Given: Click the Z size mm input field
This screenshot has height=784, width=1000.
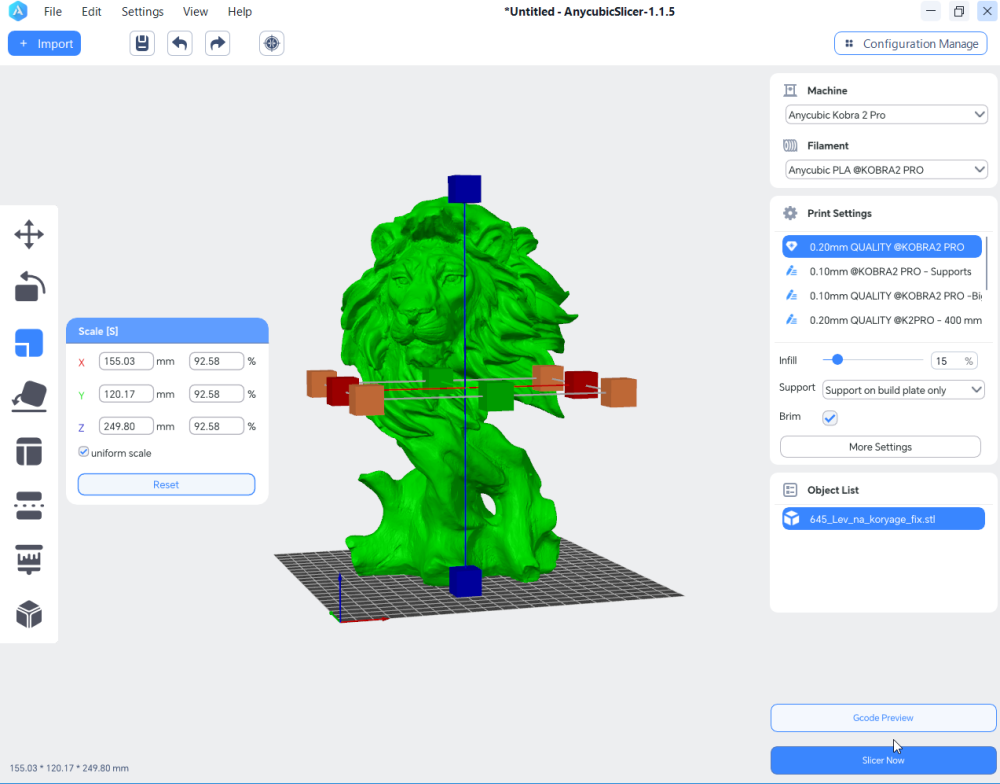Looking at the screenshot, I should (126, 426).
